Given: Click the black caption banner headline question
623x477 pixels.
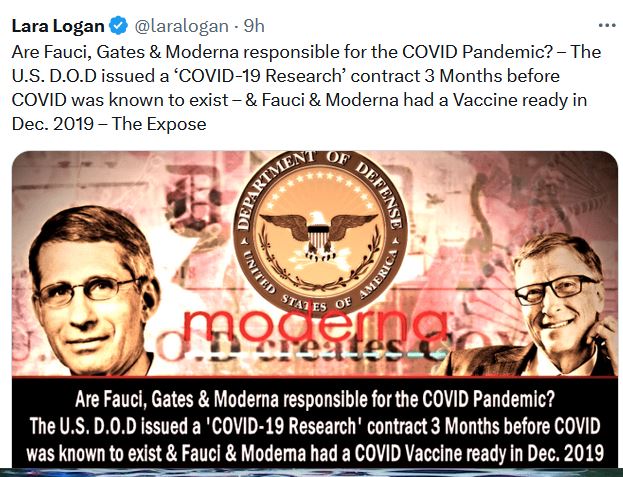Looking at the screenshot, I should [x=315, y=399].
